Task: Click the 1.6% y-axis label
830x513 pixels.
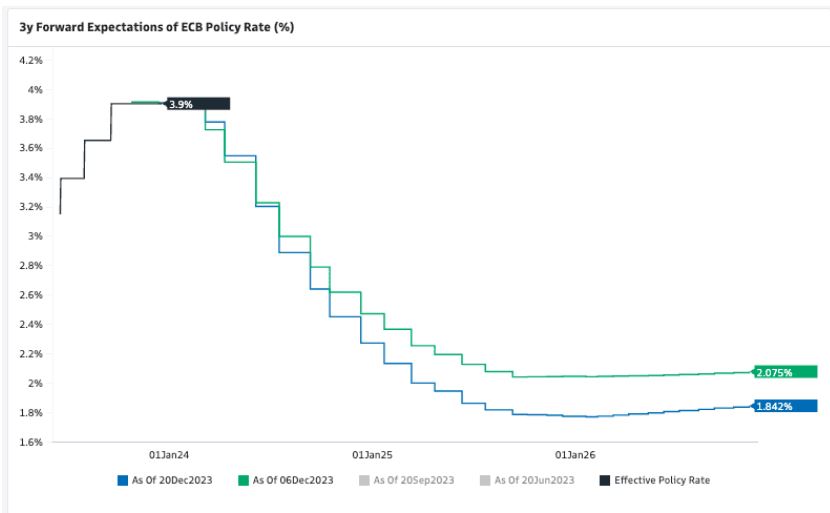Action: [x=30, y=442]
